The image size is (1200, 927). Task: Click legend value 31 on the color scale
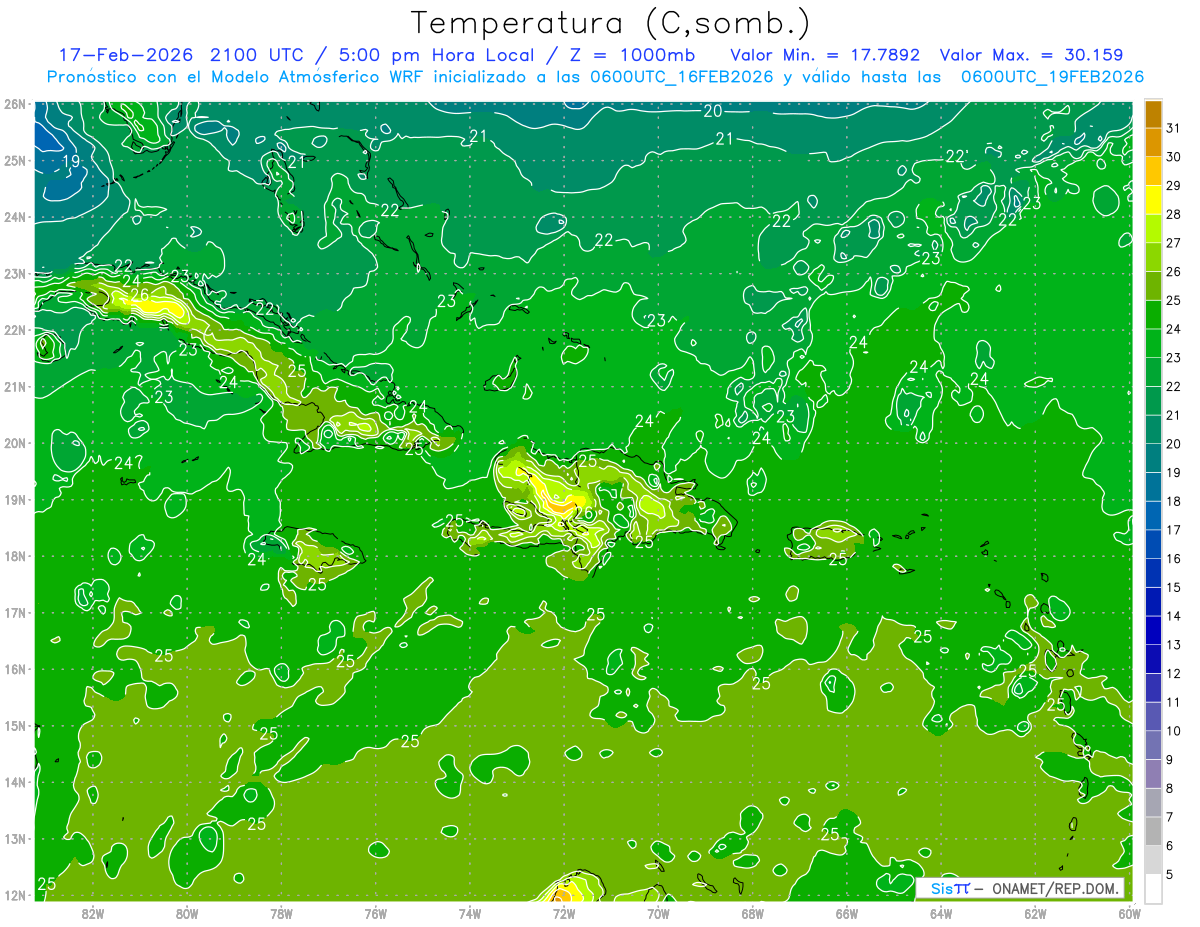1174,128
